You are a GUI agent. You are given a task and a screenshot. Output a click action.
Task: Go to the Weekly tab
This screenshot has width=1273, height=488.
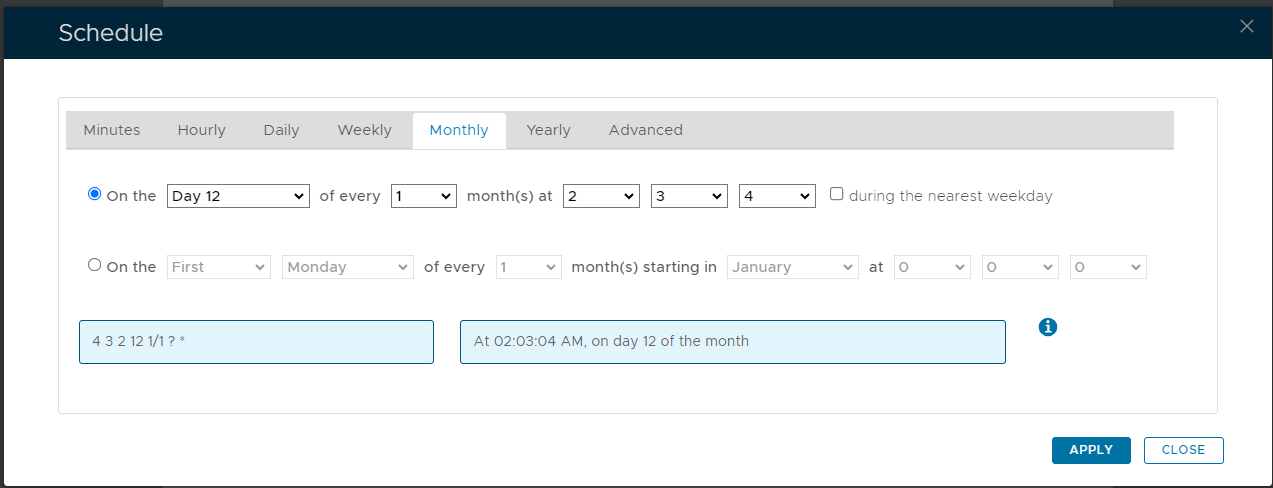[364, 130]
